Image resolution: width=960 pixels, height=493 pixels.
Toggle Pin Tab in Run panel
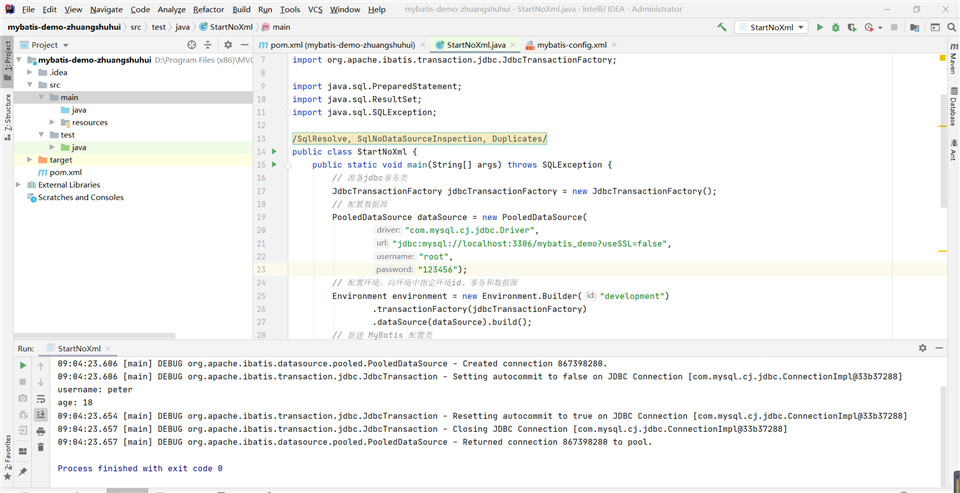23,472
